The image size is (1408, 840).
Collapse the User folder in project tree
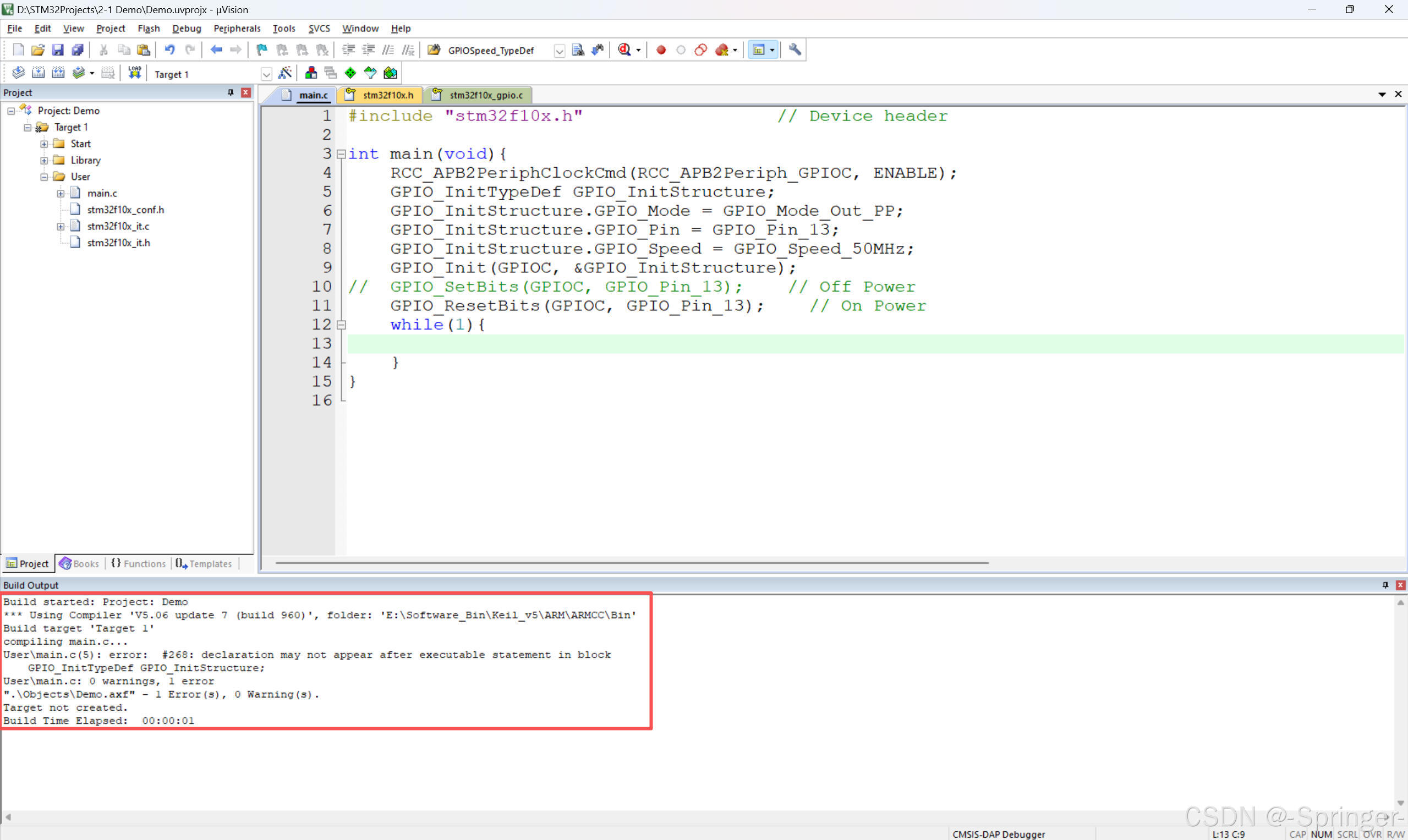[44, 177]
